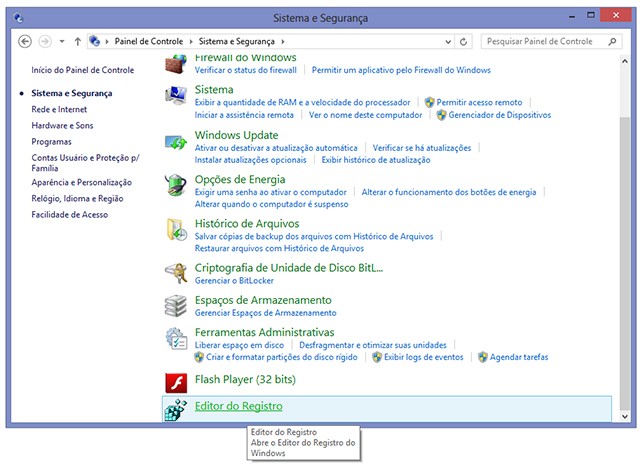Click the Windows Update icon

pyautogui.click(x=176, y=142)
